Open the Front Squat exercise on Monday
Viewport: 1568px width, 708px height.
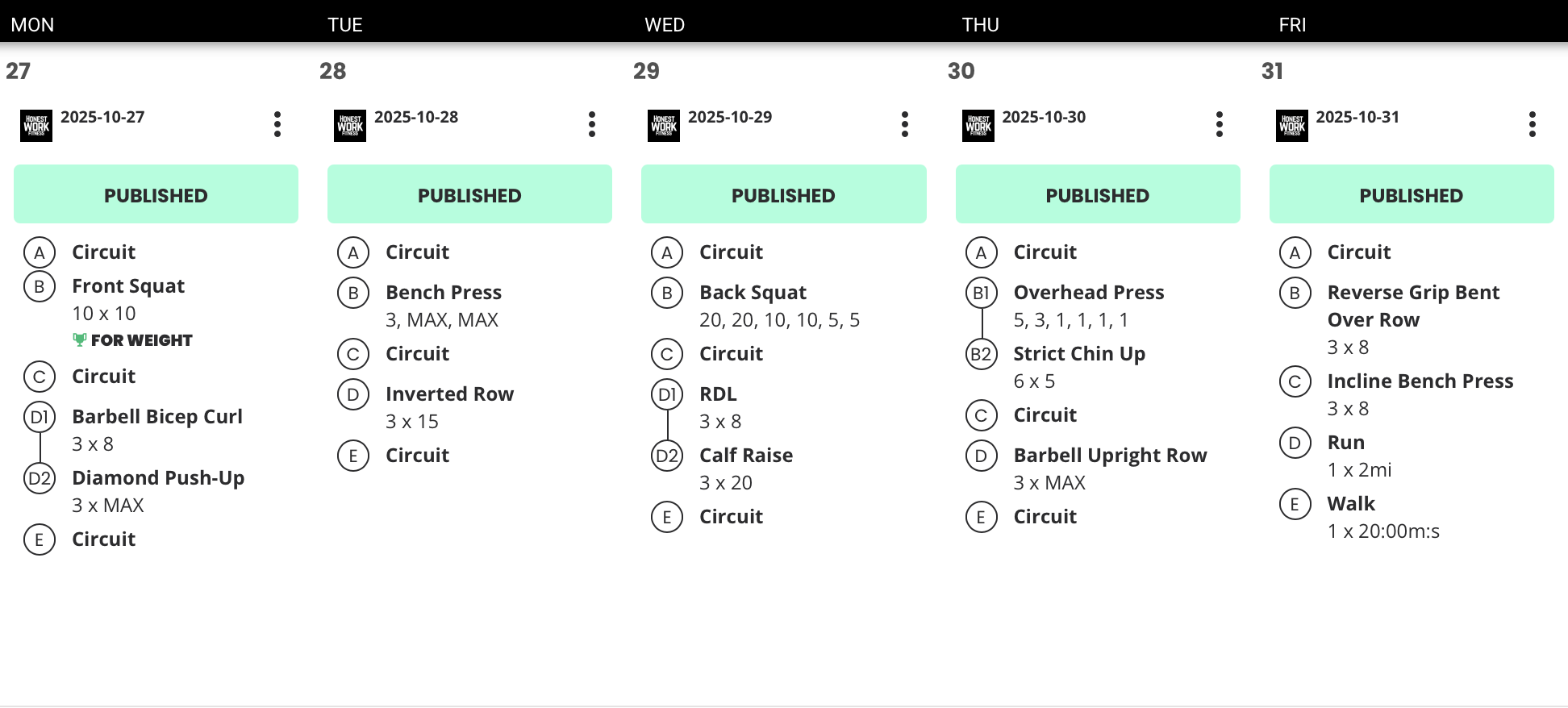tap(128, 286)
